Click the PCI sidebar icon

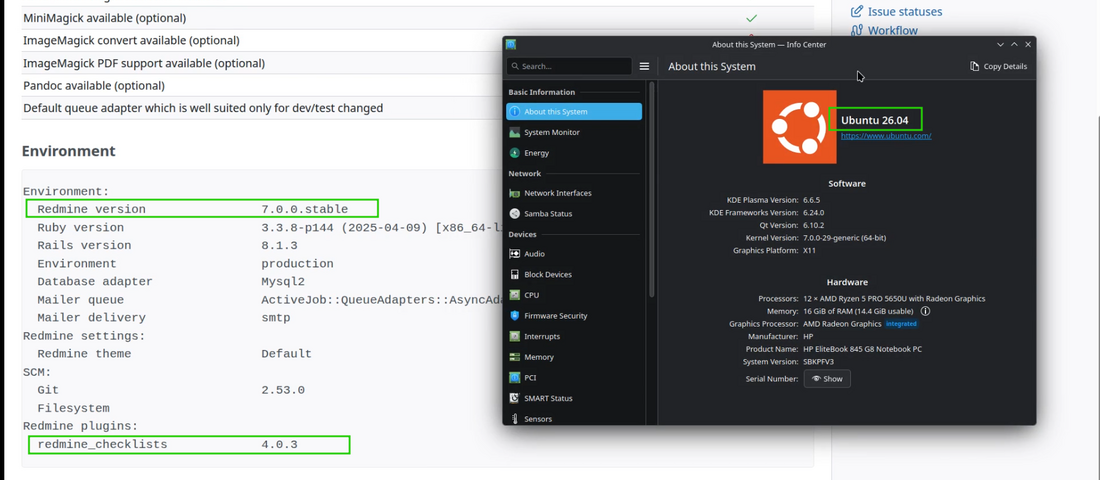pyautogui.click(x=515, y=378)
